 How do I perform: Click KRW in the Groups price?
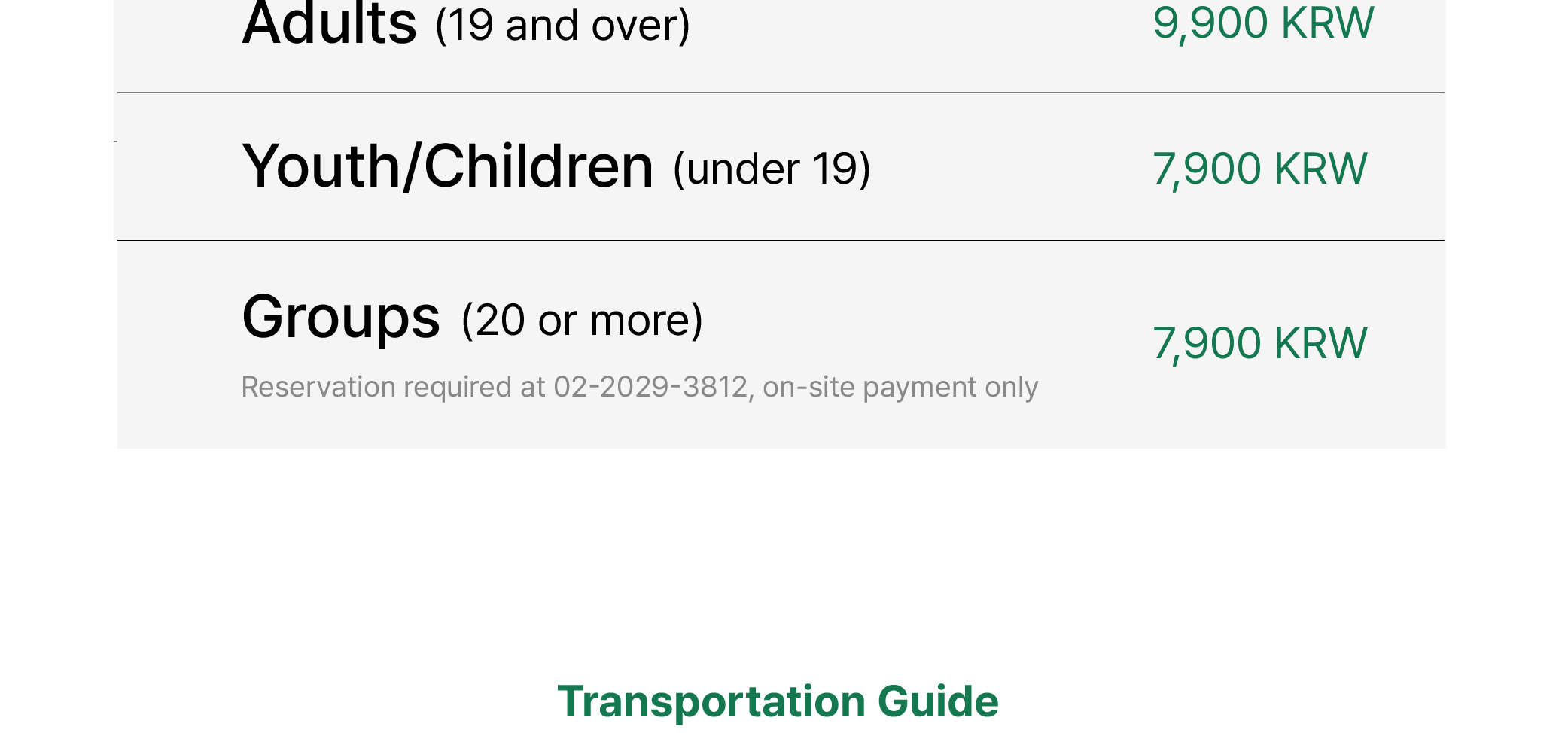tap(1321, 344)
